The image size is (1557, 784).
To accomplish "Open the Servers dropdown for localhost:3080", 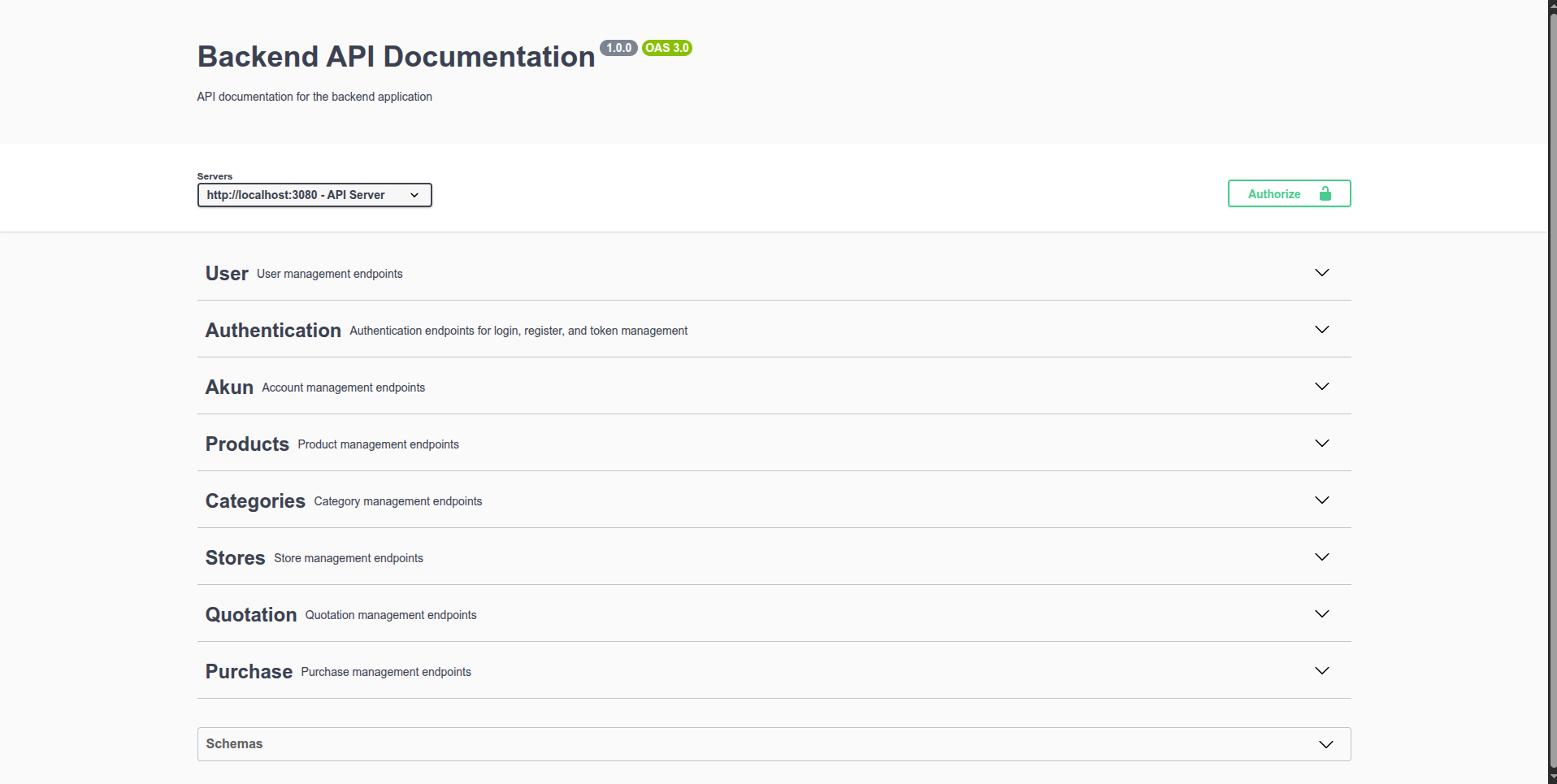I will click(x=314, y=195).
